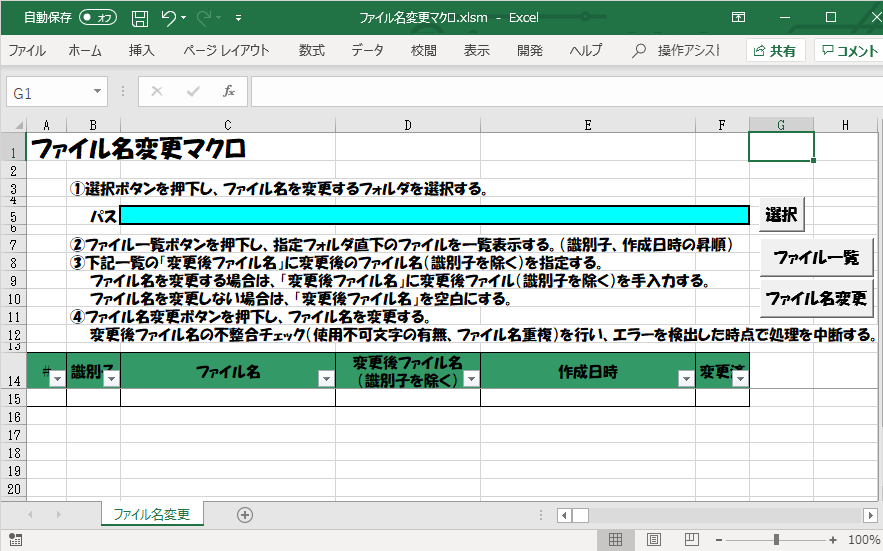
Task: Toggle the 自動保存 AutoSave switch
Action: [97, 17]
